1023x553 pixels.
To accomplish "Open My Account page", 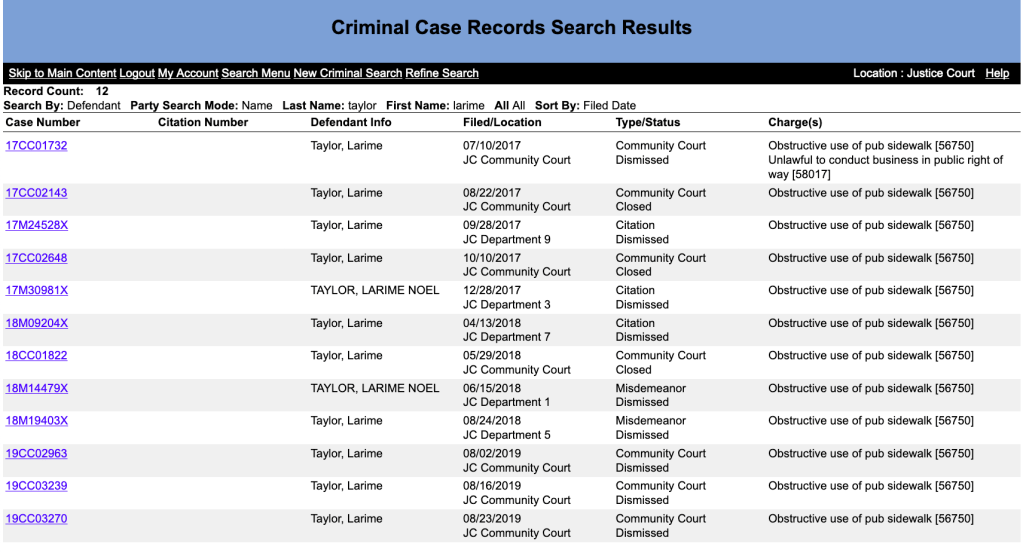I will point(188,74).
